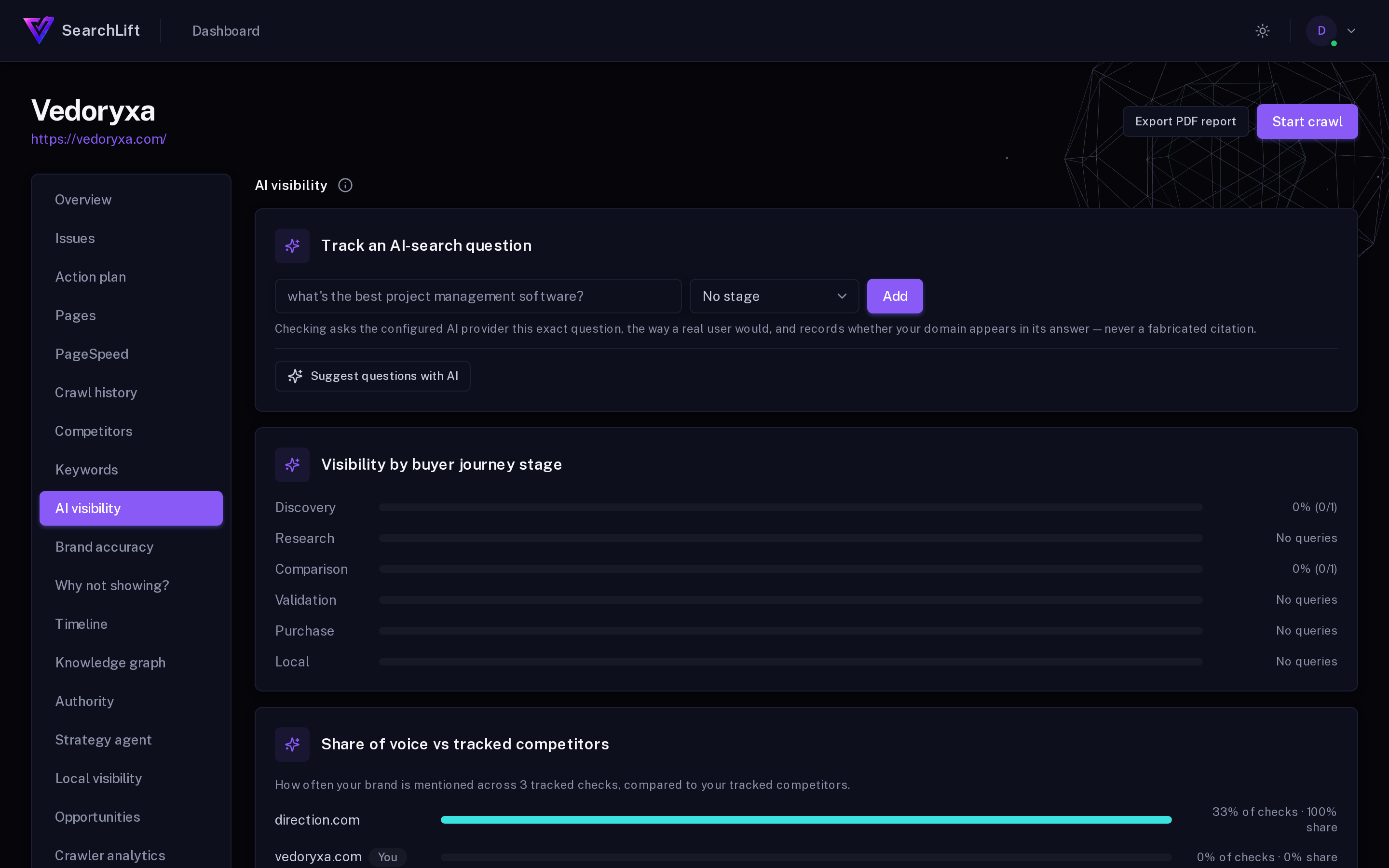The height and width of the screenshot is (868, 1389).
Task: Open Pages in the sidebar
Action: point(131,315)
